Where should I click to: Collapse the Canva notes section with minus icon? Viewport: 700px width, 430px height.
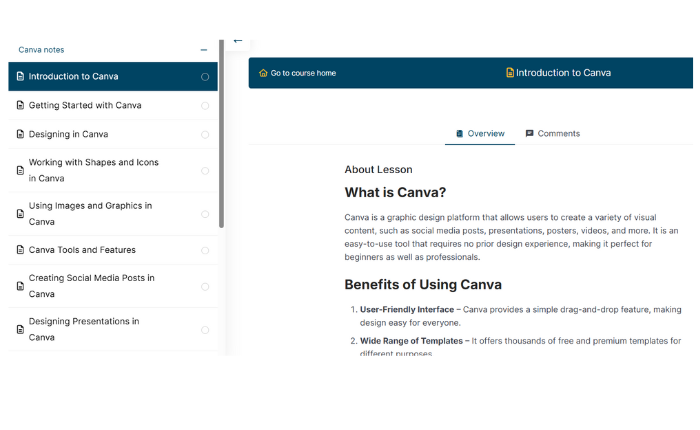tap(204, 50)
